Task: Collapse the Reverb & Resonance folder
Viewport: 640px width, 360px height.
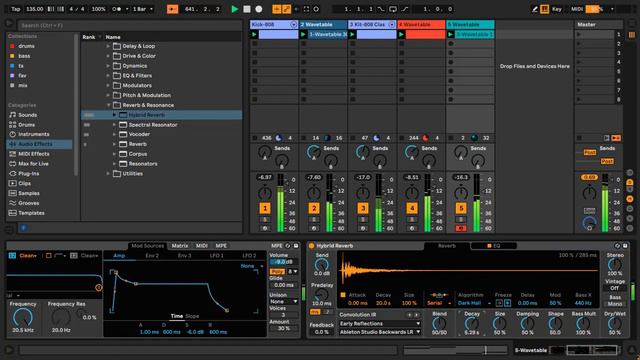Action: (108, 105)
